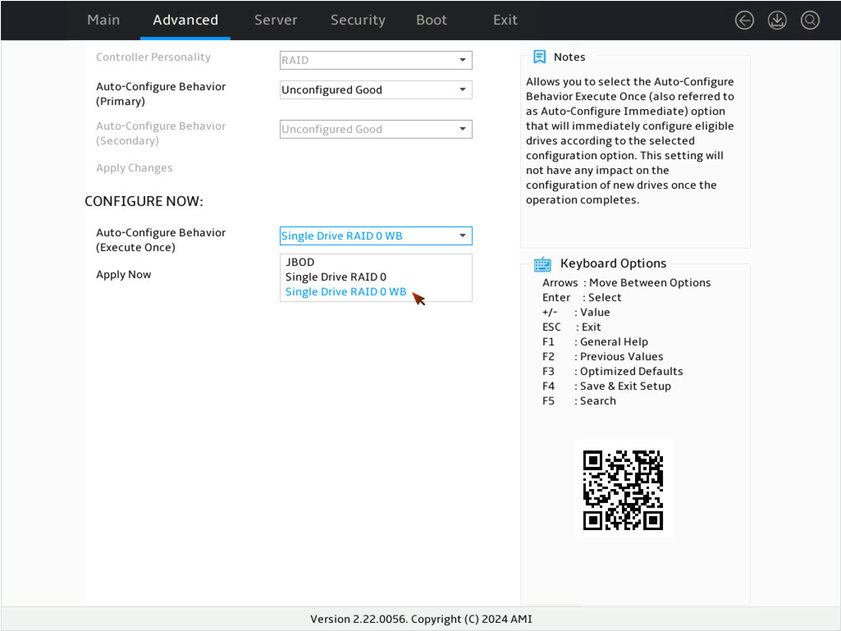The height and width of the screenshot is (631, 841).
Task: Click 'ESC : Exit' entry
Action: click(572, 327)
